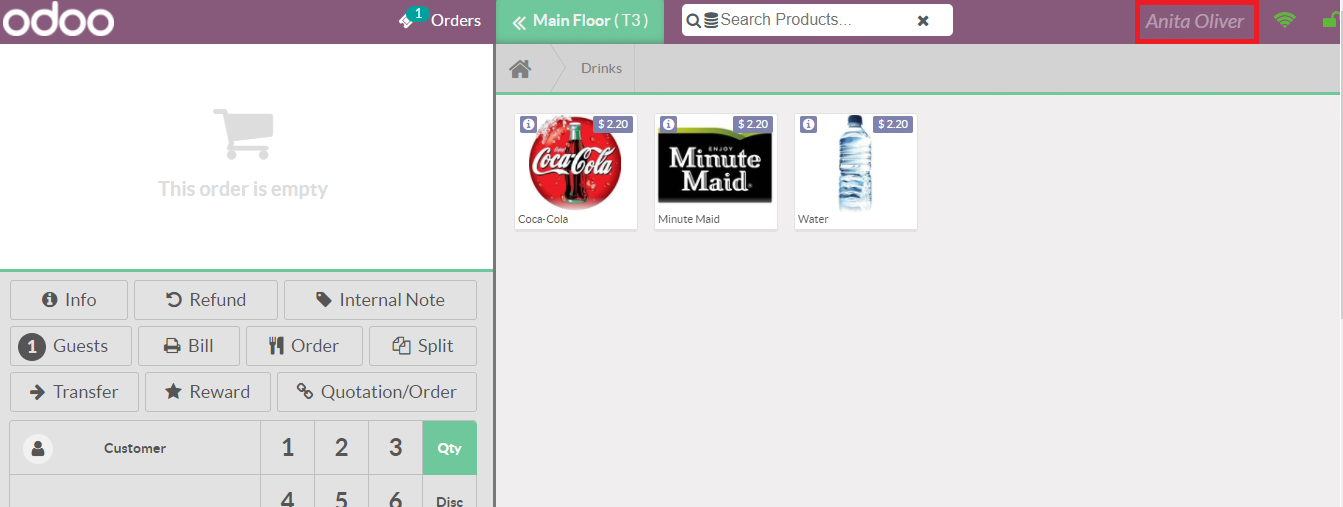This screenshot has height=507, width=1343.
Task: Select the Drinks breadcrumb category
Action: (x=601, y=68)
